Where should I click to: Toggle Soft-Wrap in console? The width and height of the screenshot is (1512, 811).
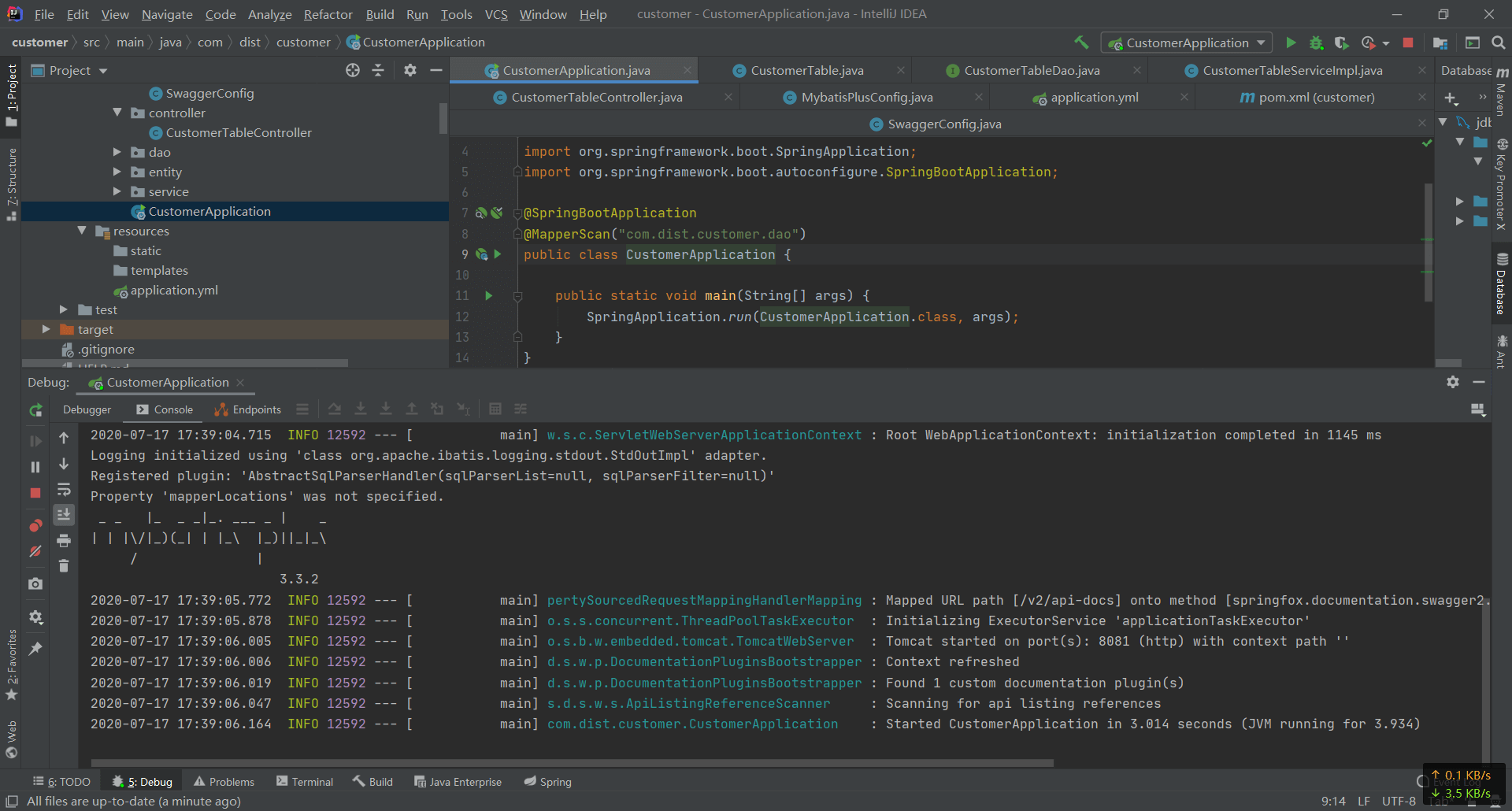tap(64, 489)
